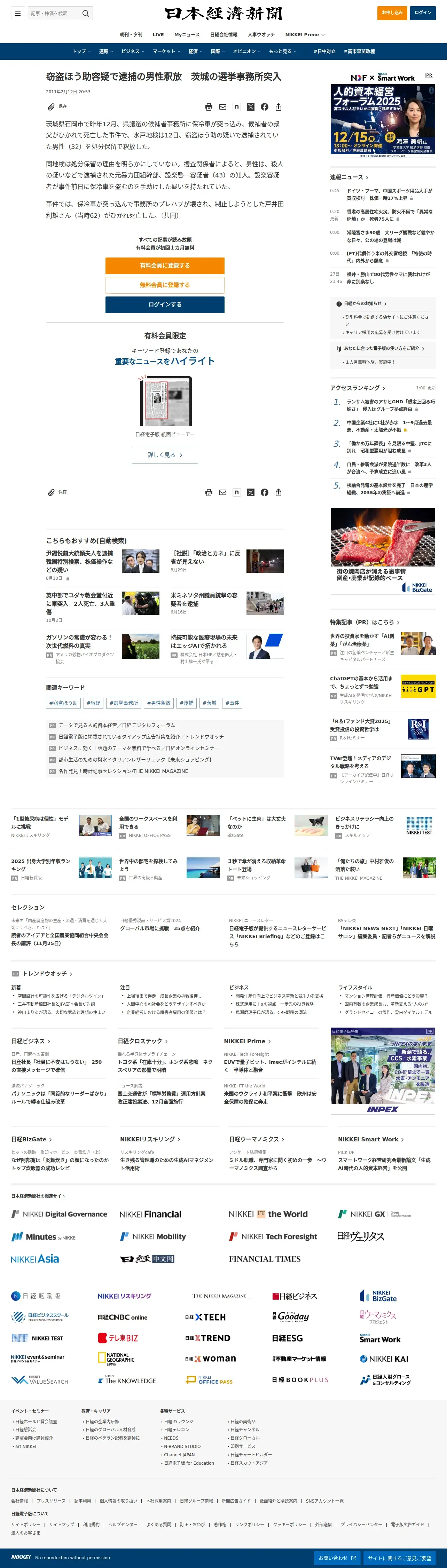Open the アクセスランキング heading link

coord(358,388)
